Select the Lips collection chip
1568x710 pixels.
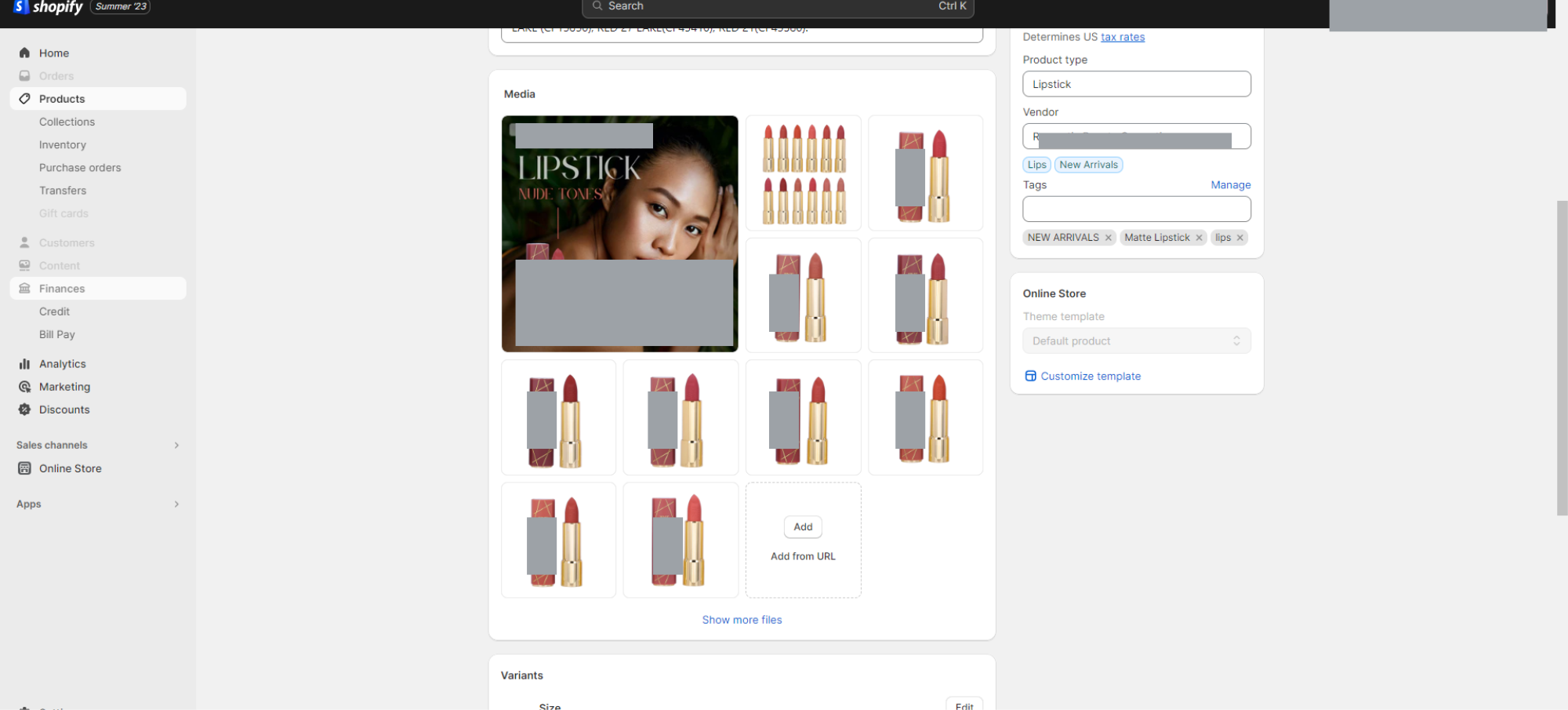point(1036,165)
